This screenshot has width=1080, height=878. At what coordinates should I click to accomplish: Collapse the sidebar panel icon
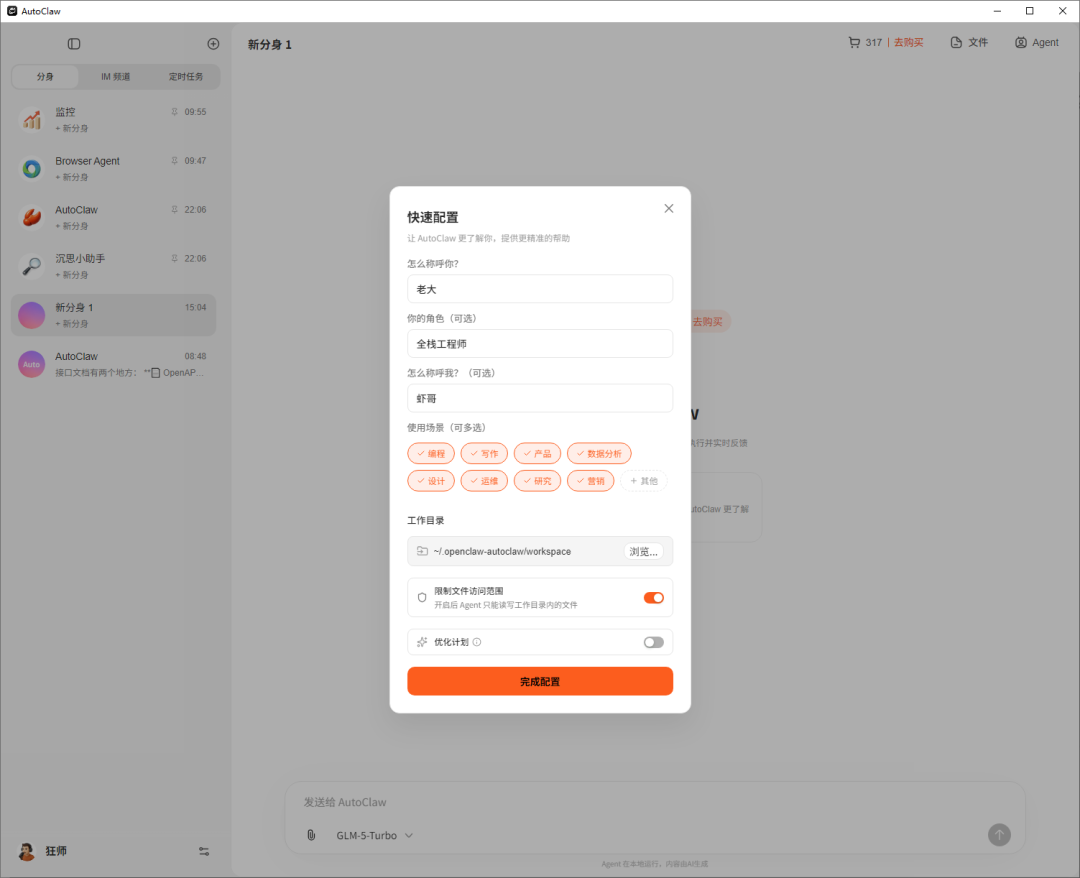tap(74, 44)
